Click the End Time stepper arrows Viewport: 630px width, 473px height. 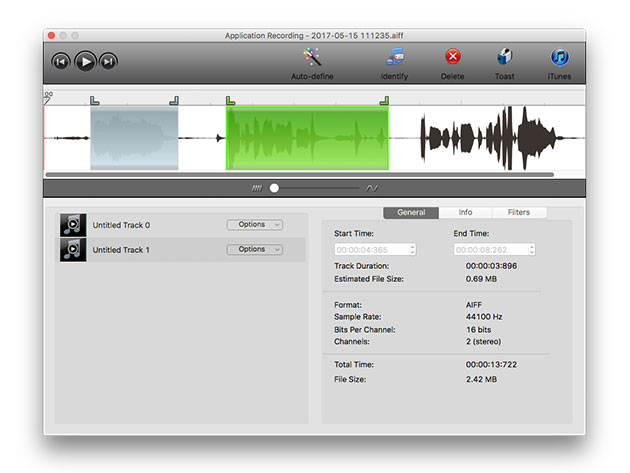coord(532,250)
